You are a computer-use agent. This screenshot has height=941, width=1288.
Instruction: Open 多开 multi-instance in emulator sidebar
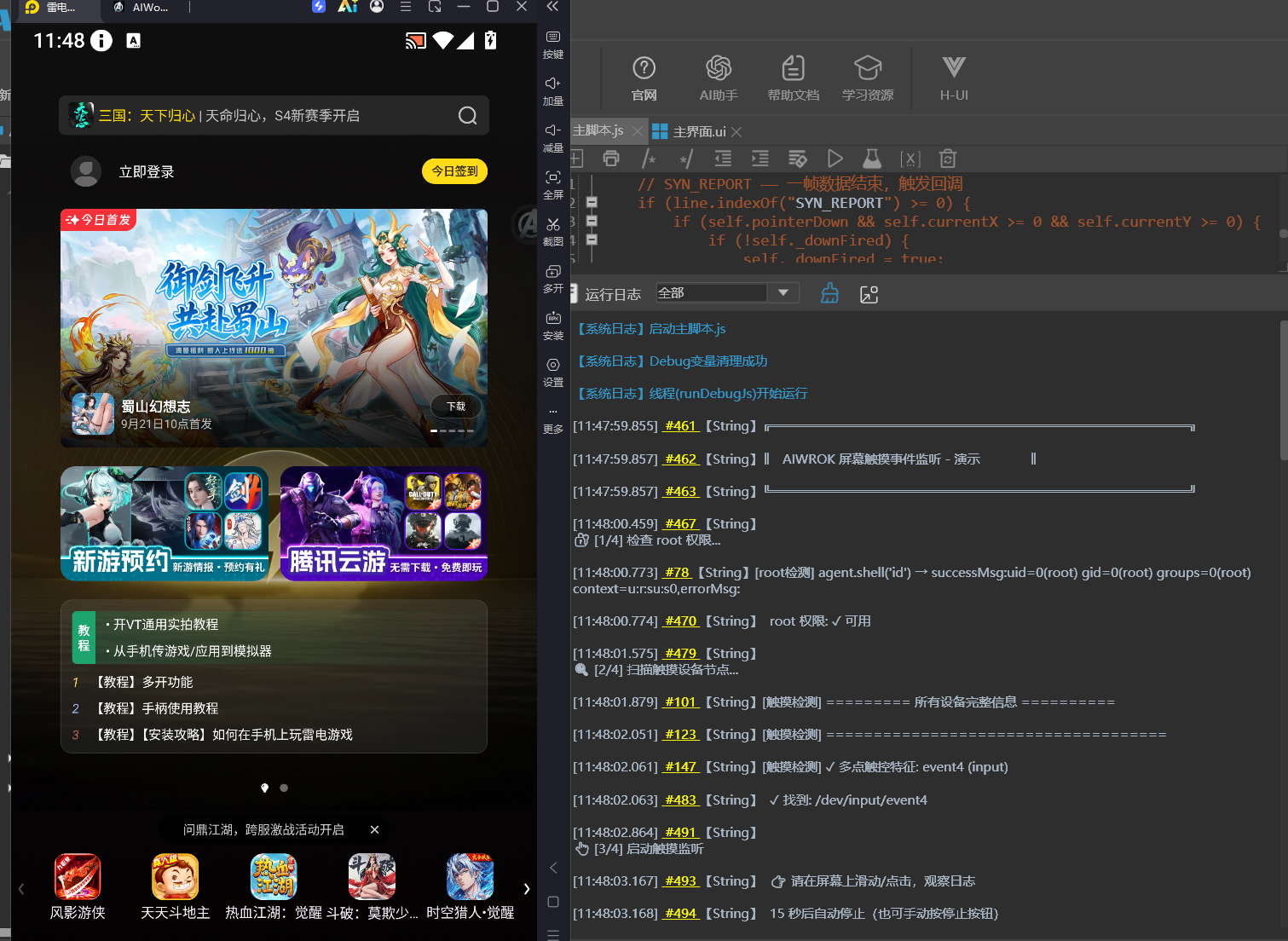[x=553, y=279]
